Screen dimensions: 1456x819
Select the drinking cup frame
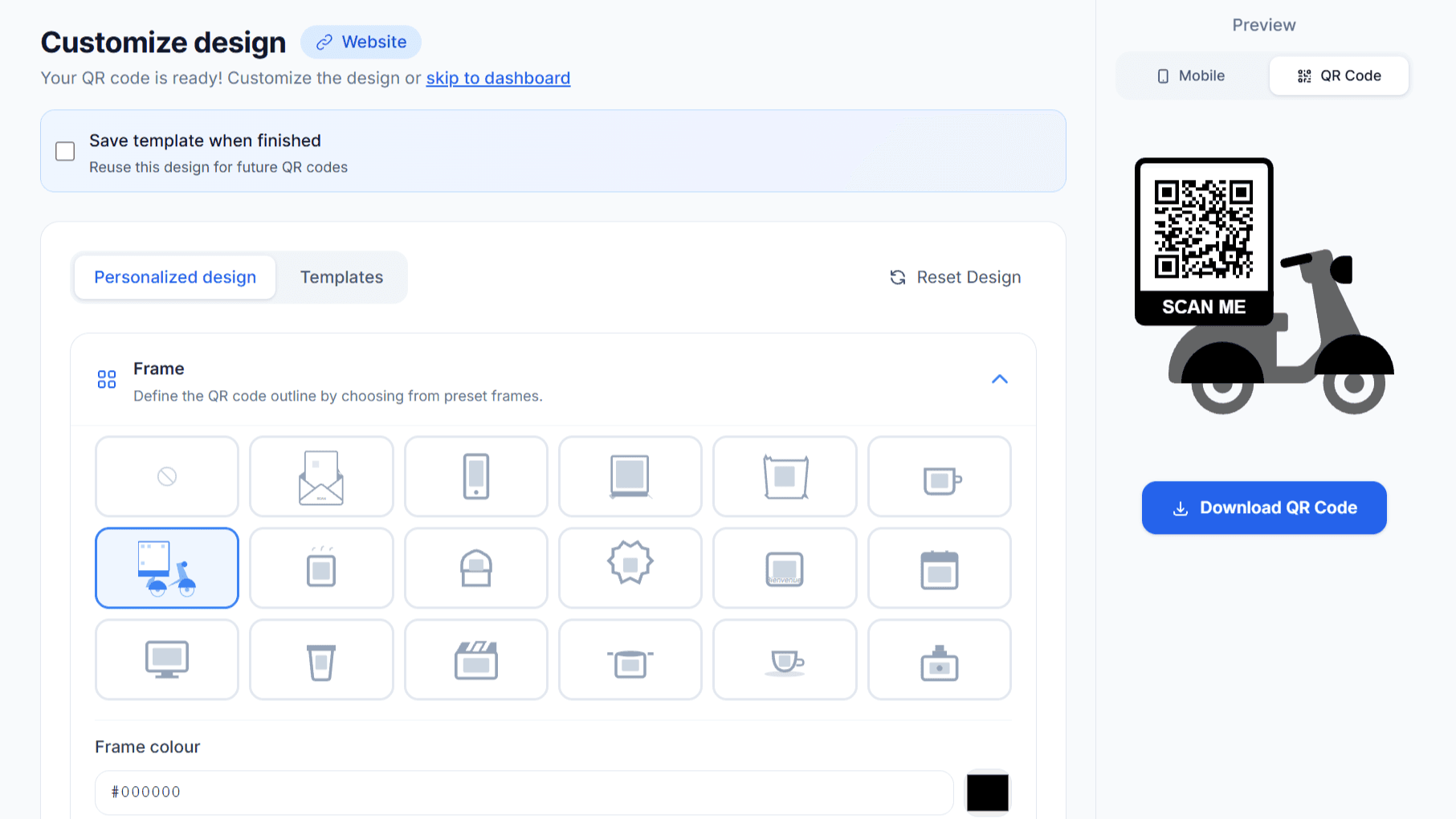pos(321,659)
